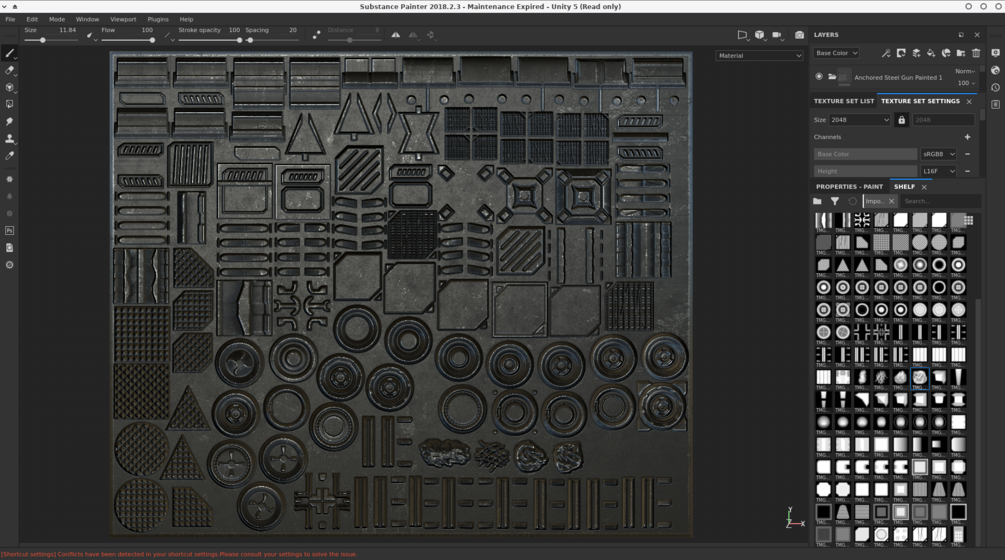
Task: Toggle the Symmetry icon
Action: pos(396,35)
